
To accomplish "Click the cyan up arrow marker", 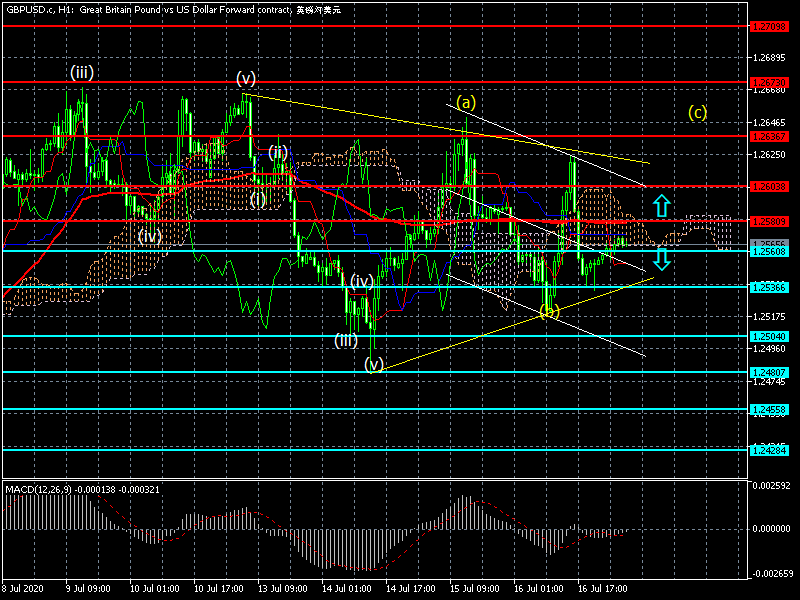I will pos(660,206).
